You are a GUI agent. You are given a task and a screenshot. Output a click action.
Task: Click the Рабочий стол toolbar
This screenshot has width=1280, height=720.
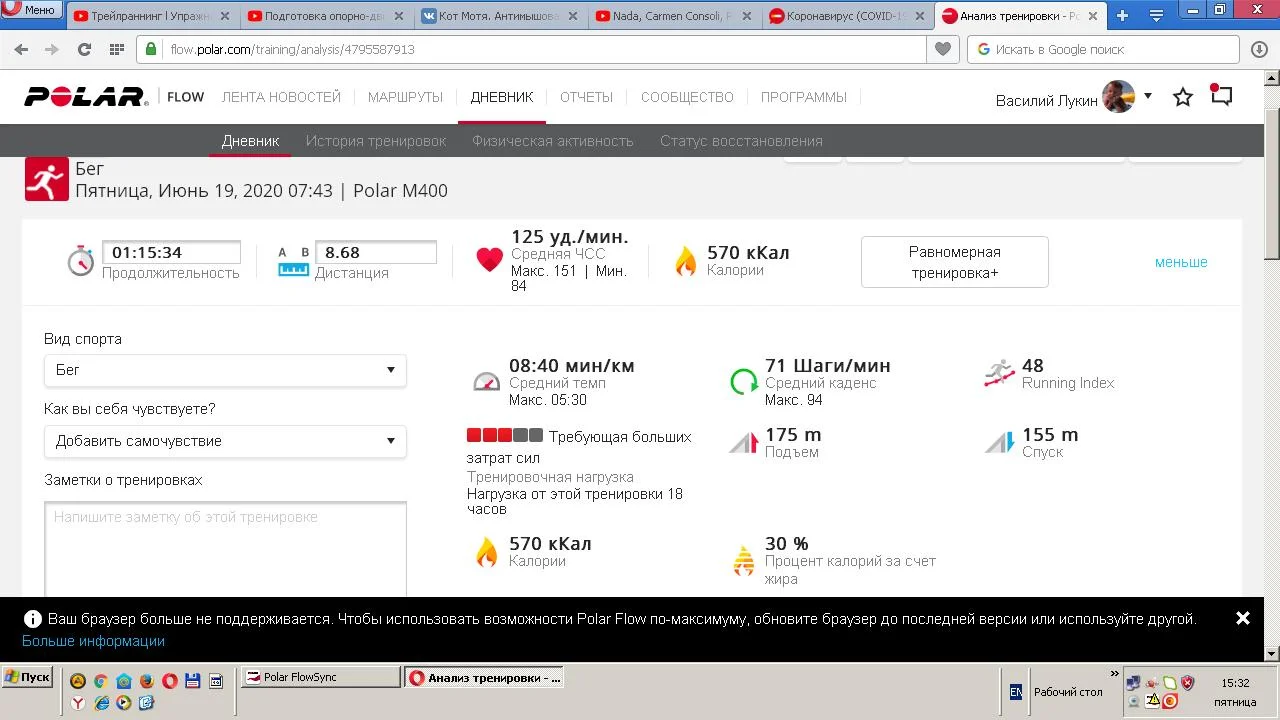coord(1068,692)
